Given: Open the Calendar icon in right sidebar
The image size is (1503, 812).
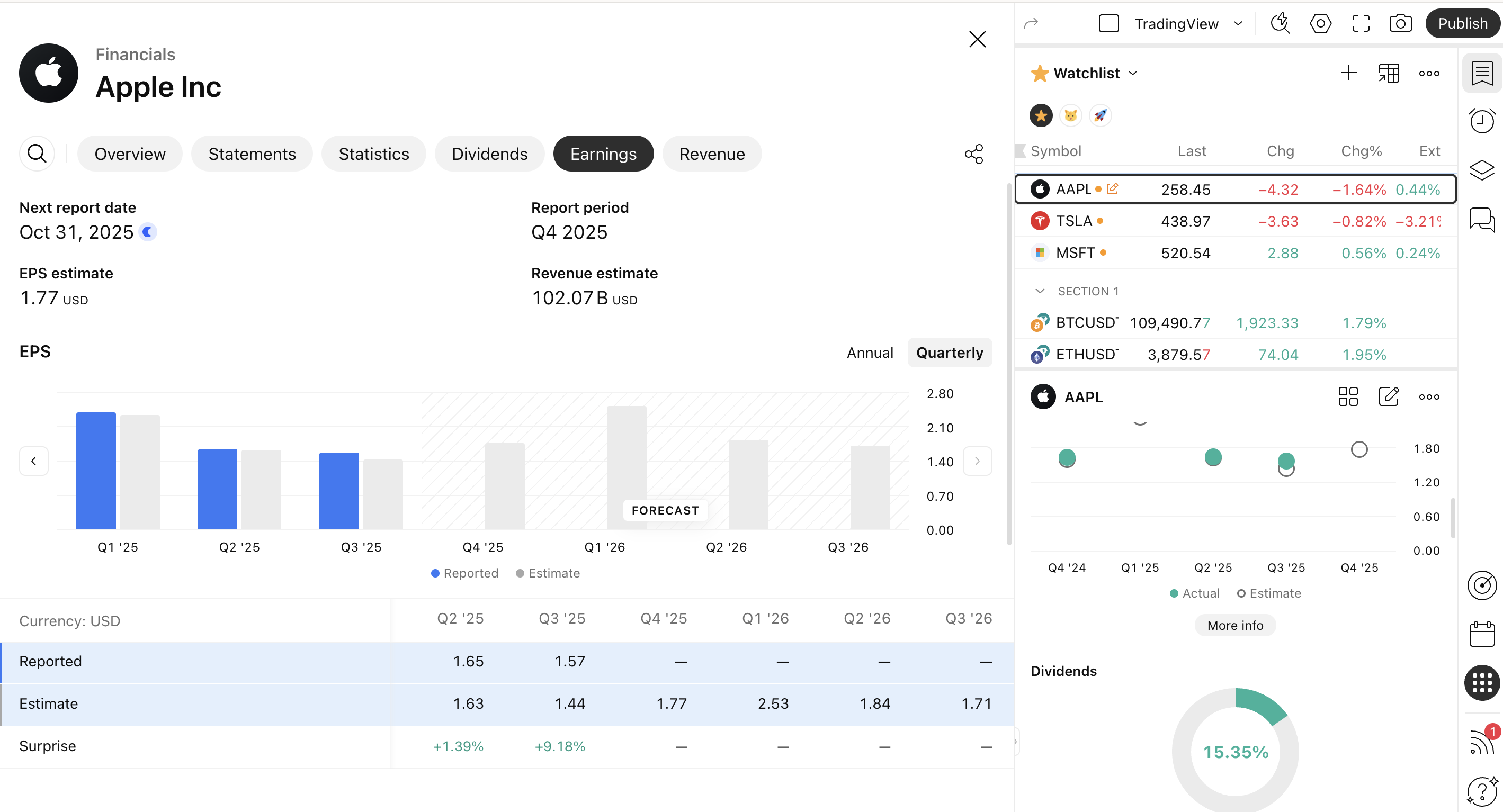Looking at the screenshot, I should [x=1481, y=634].
